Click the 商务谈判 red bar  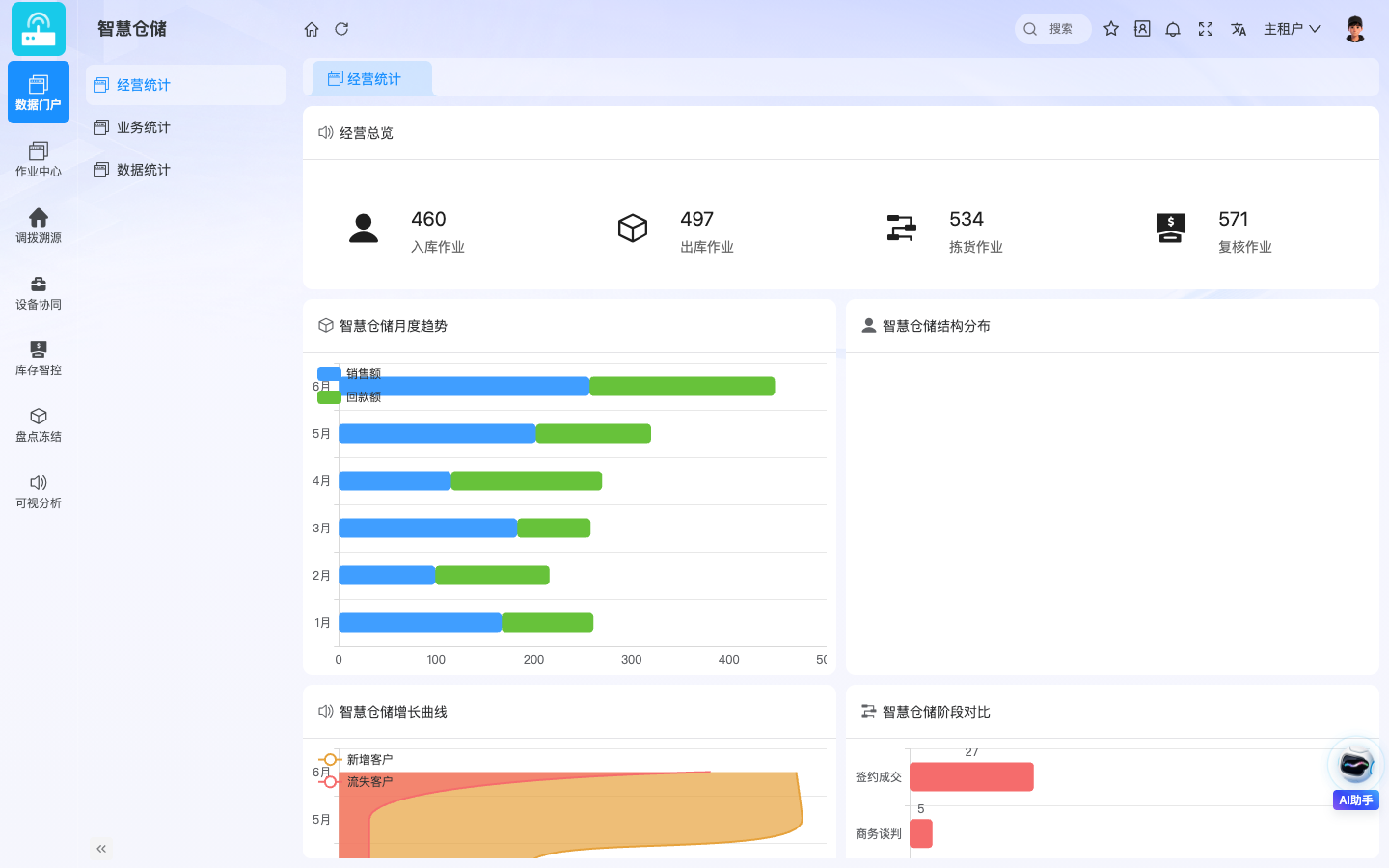(921, 833)
